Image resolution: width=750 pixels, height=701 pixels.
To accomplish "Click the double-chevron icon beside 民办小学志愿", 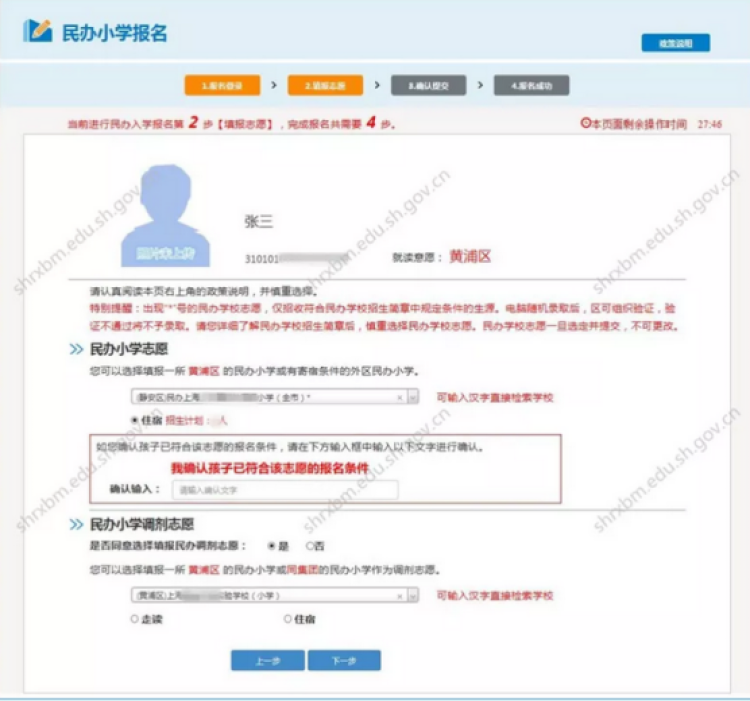I will (x=77, y=351).
